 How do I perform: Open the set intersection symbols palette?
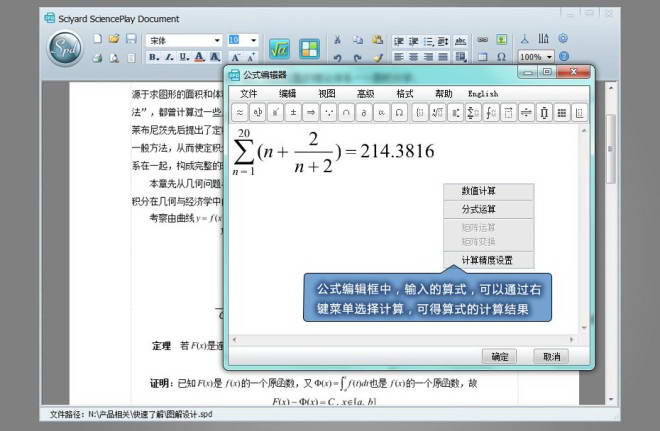(x=346, y=112)
